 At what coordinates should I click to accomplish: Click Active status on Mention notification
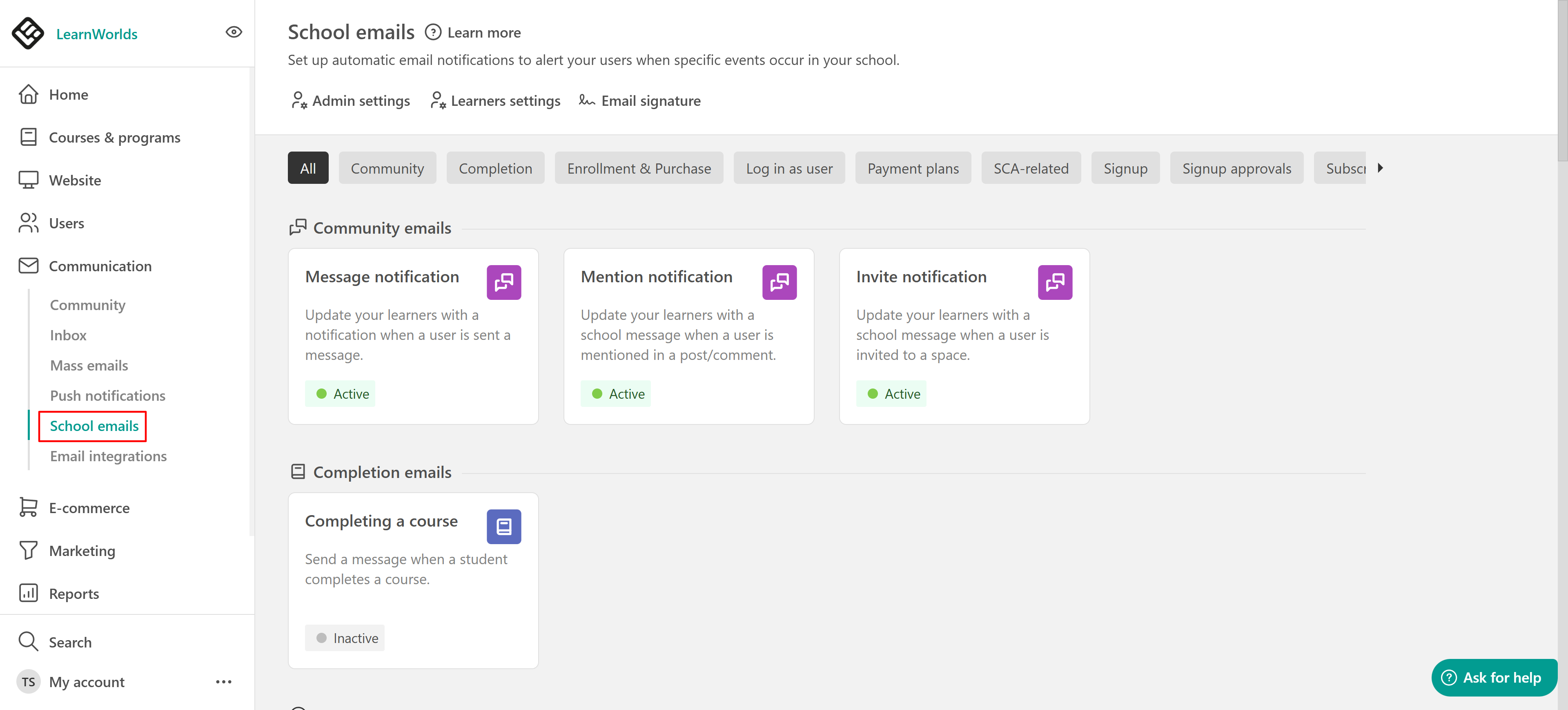[616, 394]
